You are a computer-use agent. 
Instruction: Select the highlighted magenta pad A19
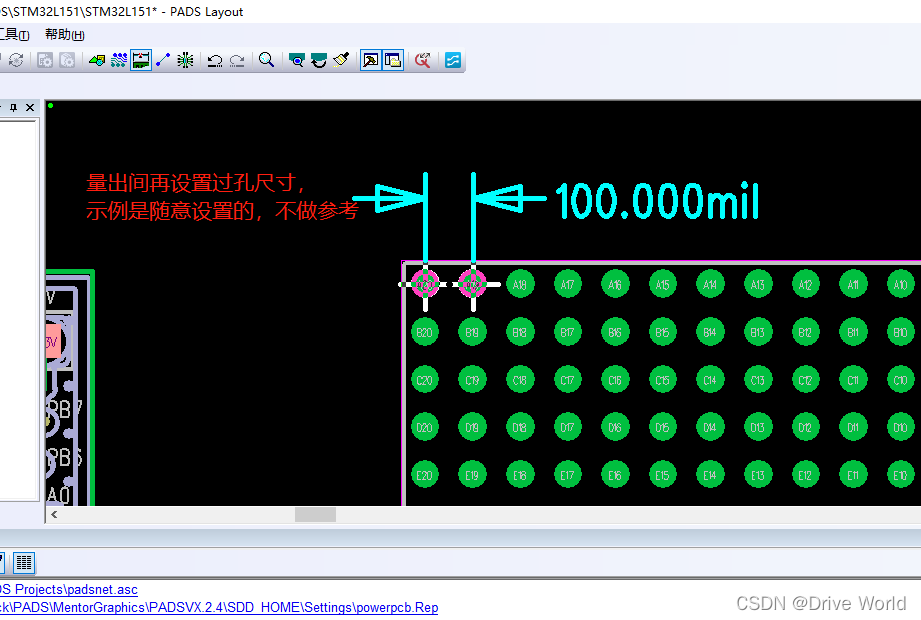tap(472, 284)
